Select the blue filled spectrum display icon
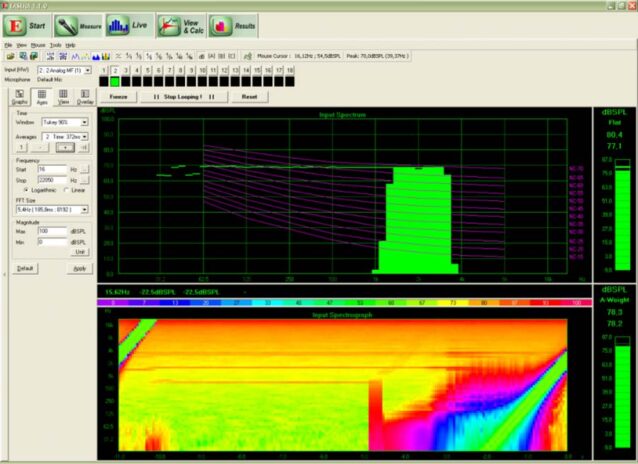 click(96, 56)
